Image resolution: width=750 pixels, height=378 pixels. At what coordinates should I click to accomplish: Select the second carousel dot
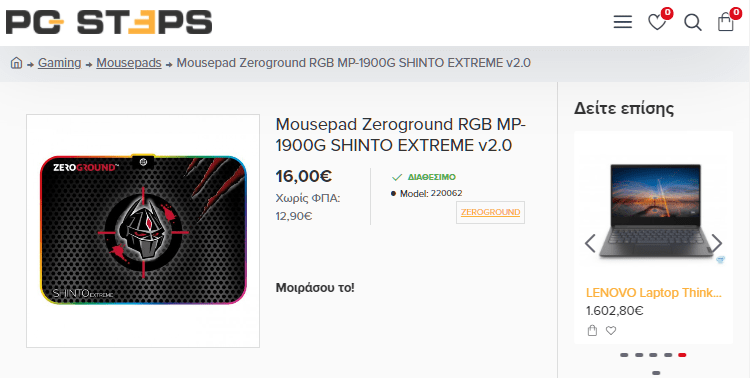click(x=639, y=355)
